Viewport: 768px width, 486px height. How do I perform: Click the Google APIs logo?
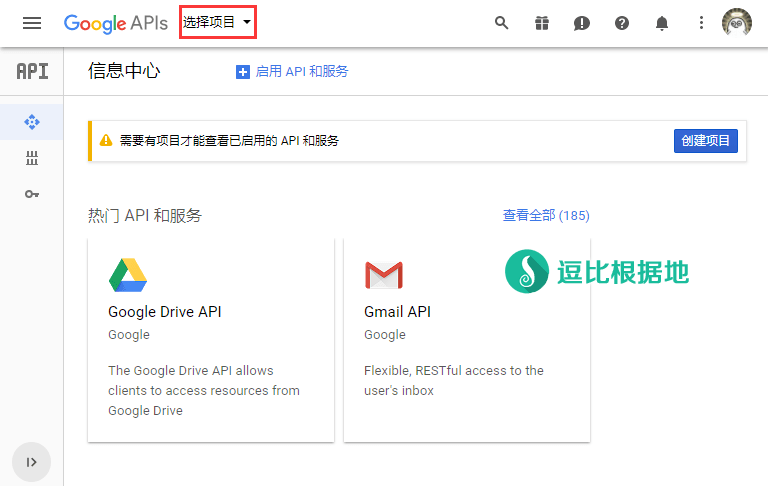pyautogui.click(x=115, y=23)
